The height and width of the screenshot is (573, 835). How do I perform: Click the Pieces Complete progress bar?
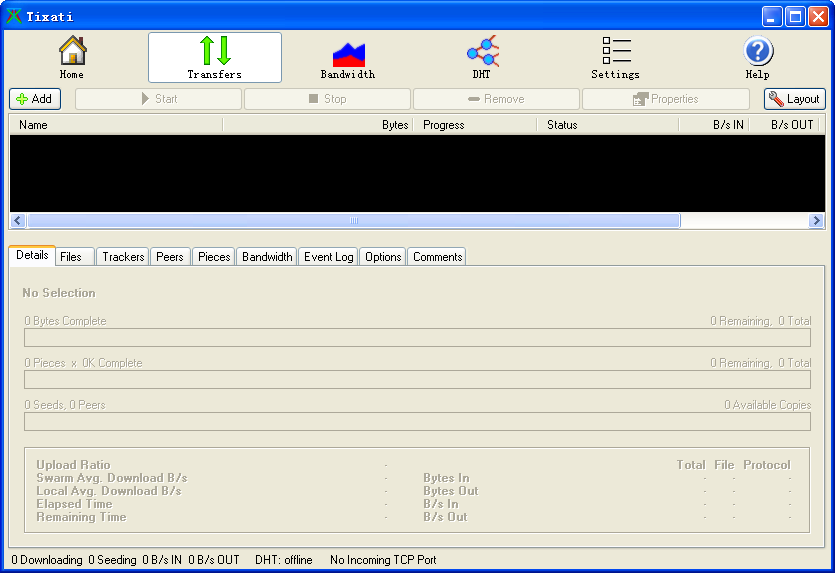click(418, 380)
